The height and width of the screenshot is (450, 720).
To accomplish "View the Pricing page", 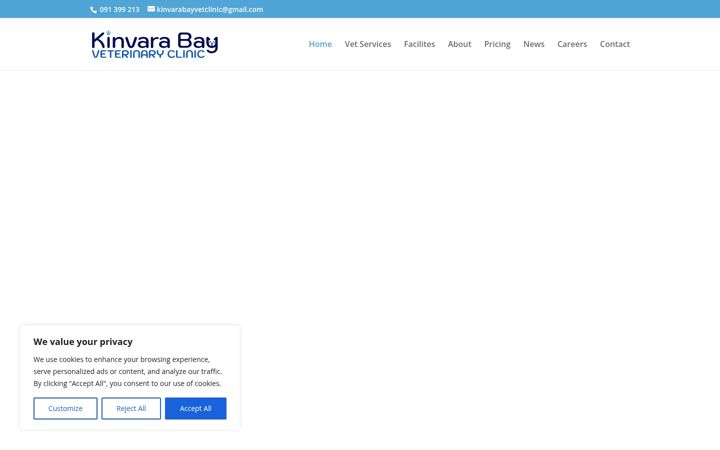I will pos(497,44).
